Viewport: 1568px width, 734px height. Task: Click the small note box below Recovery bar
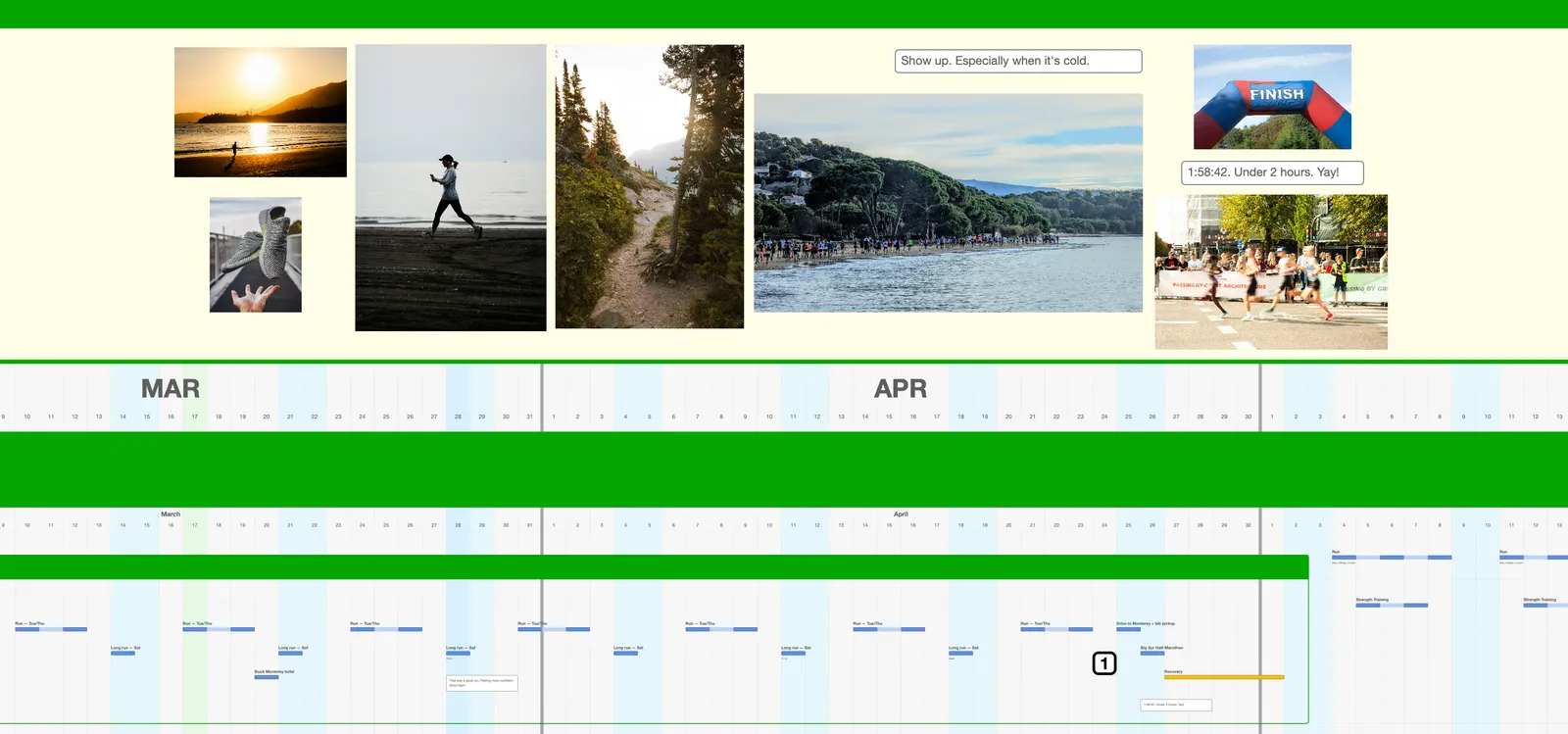point(1176,705)
